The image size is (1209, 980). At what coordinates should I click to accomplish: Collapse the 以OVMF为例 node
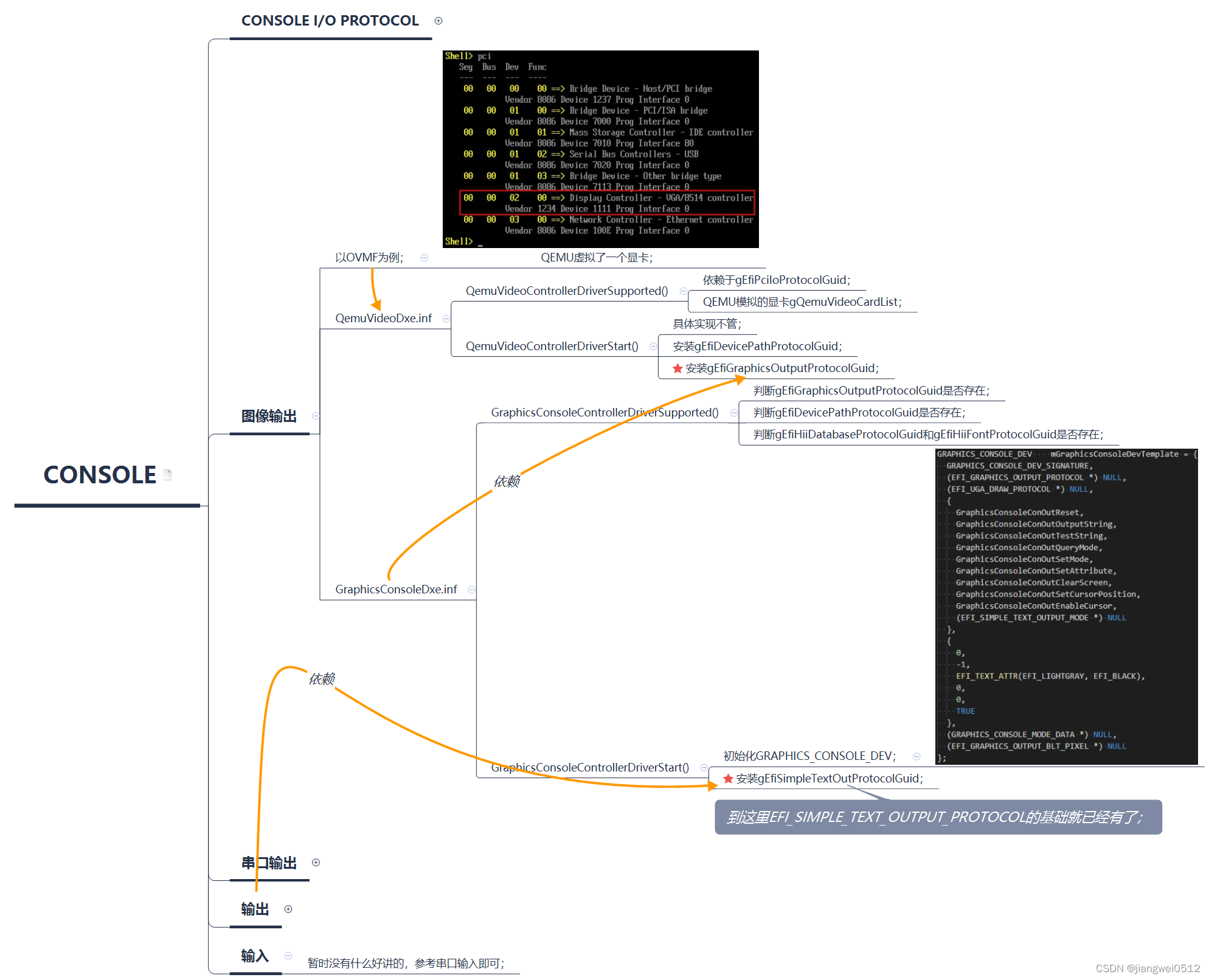coord(424,258)
